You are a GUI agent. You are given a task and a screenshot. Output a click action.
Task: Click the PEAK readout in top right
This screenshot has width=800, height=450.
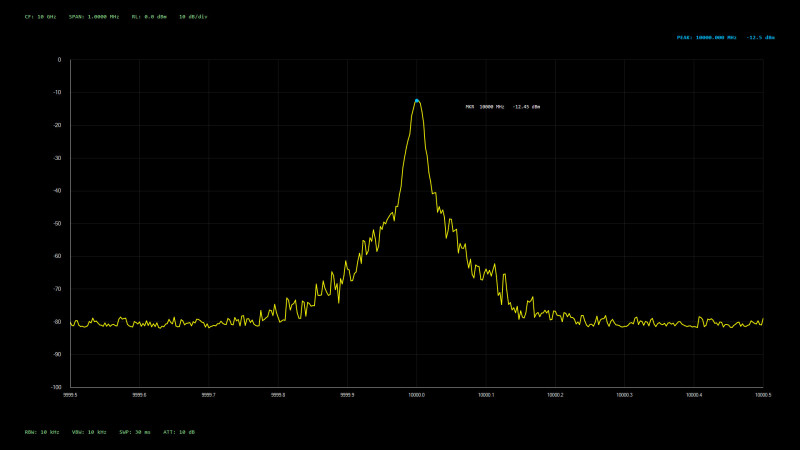(x=725, y=38)
